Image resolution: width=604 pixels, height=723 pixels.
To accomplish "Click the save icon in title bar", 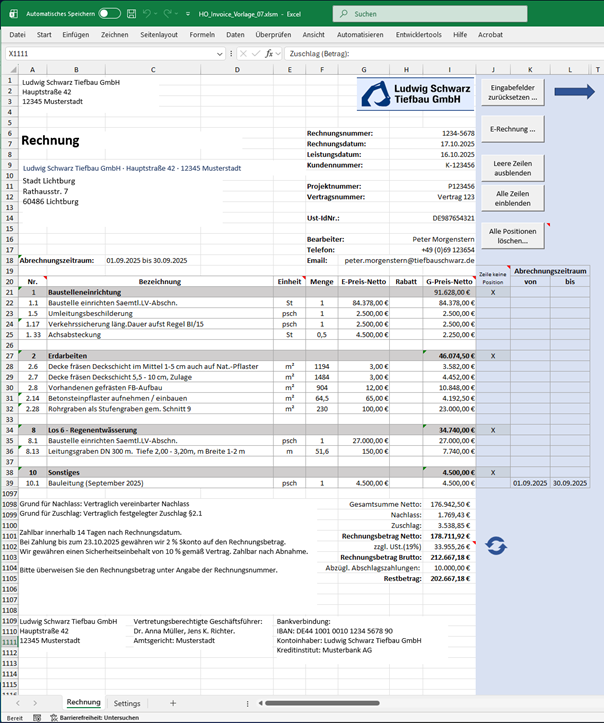I will 130,14.
